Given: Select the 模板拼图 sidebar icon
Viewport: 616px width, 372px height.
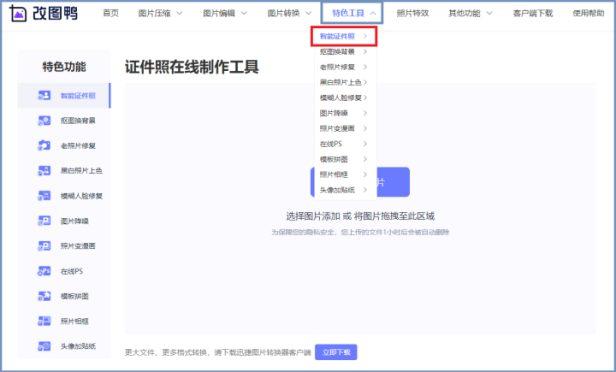Looking at the screenshot, I should point(44,296).
